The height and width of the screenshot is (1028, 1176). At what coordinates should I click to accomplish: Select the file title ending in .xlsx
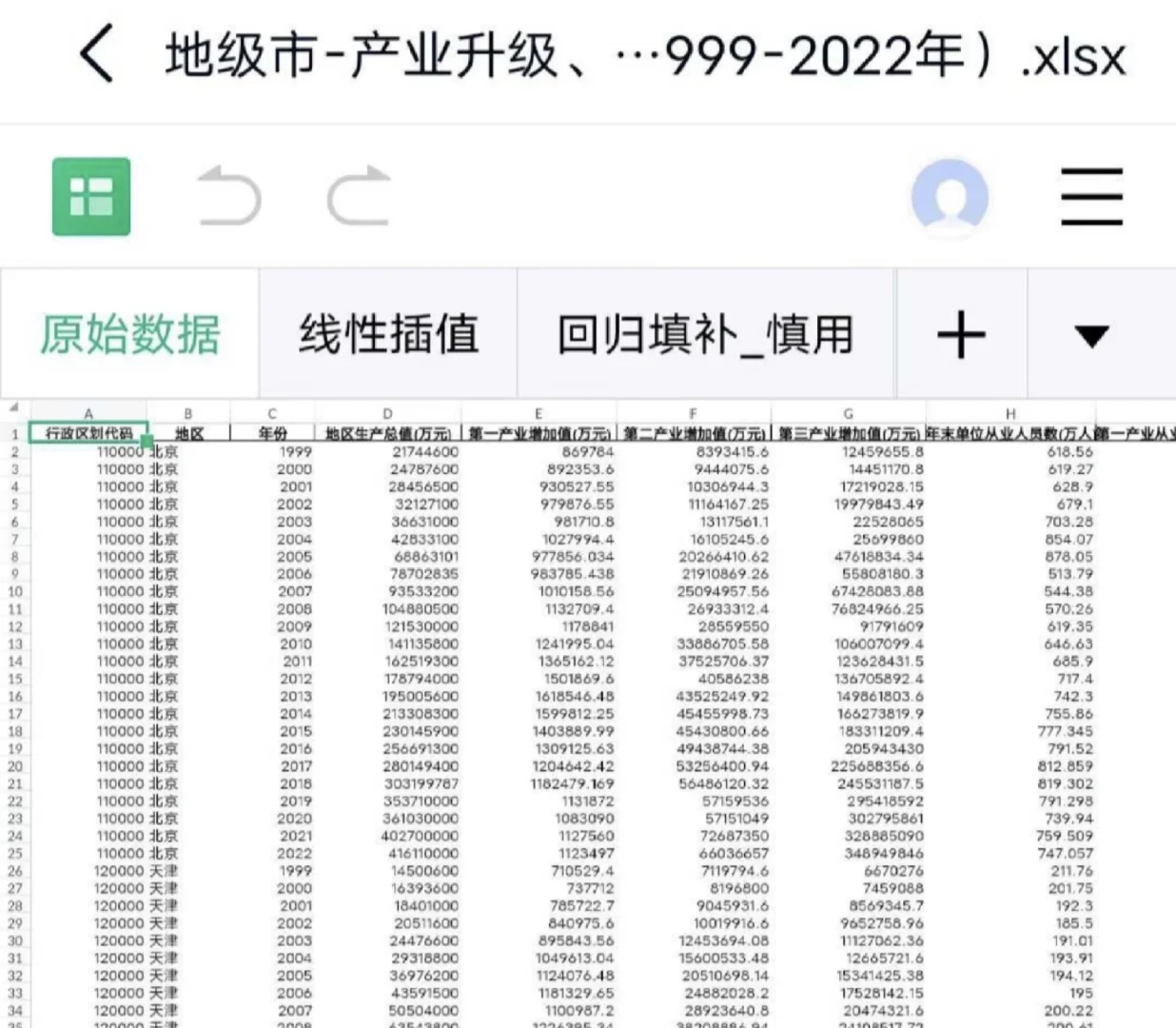[x=645, y=55]
